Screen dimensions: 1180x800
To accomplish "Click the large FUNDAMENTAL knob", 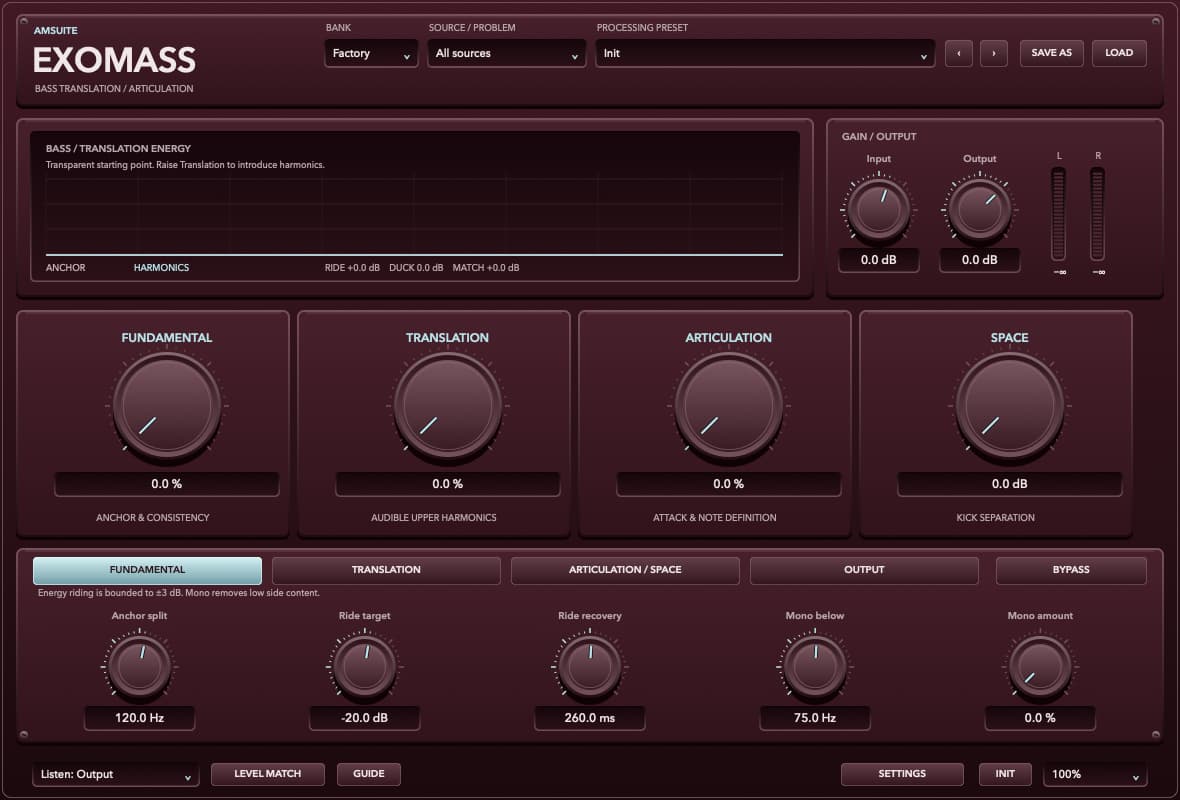I will pos(166,406).
